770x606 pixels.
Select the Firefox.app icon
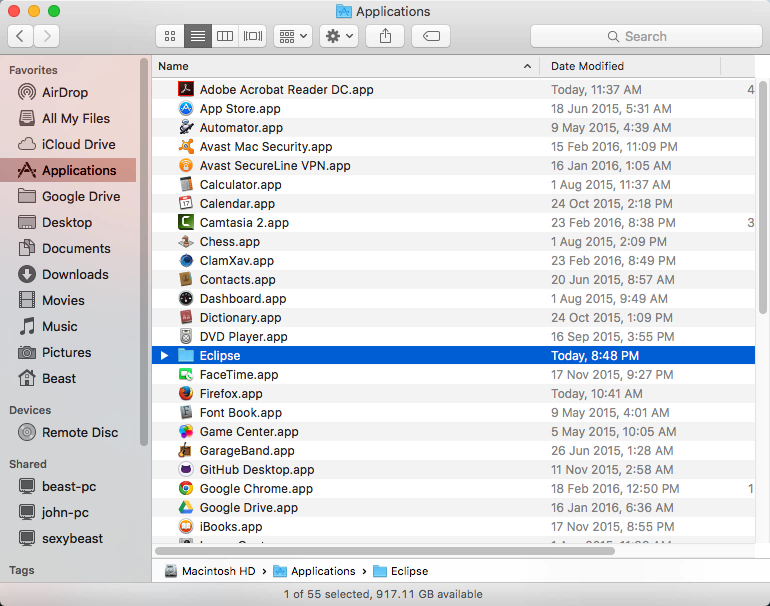point(186,393)
